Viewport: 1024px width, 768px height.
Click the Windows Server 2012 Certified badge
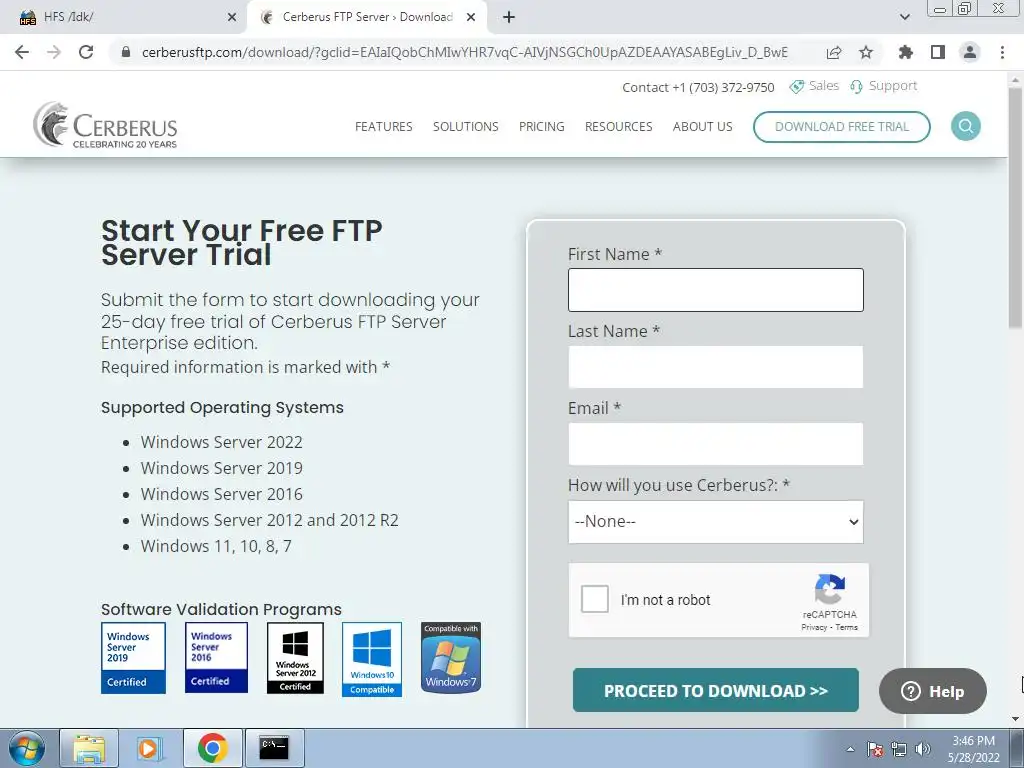click(295, 658)
